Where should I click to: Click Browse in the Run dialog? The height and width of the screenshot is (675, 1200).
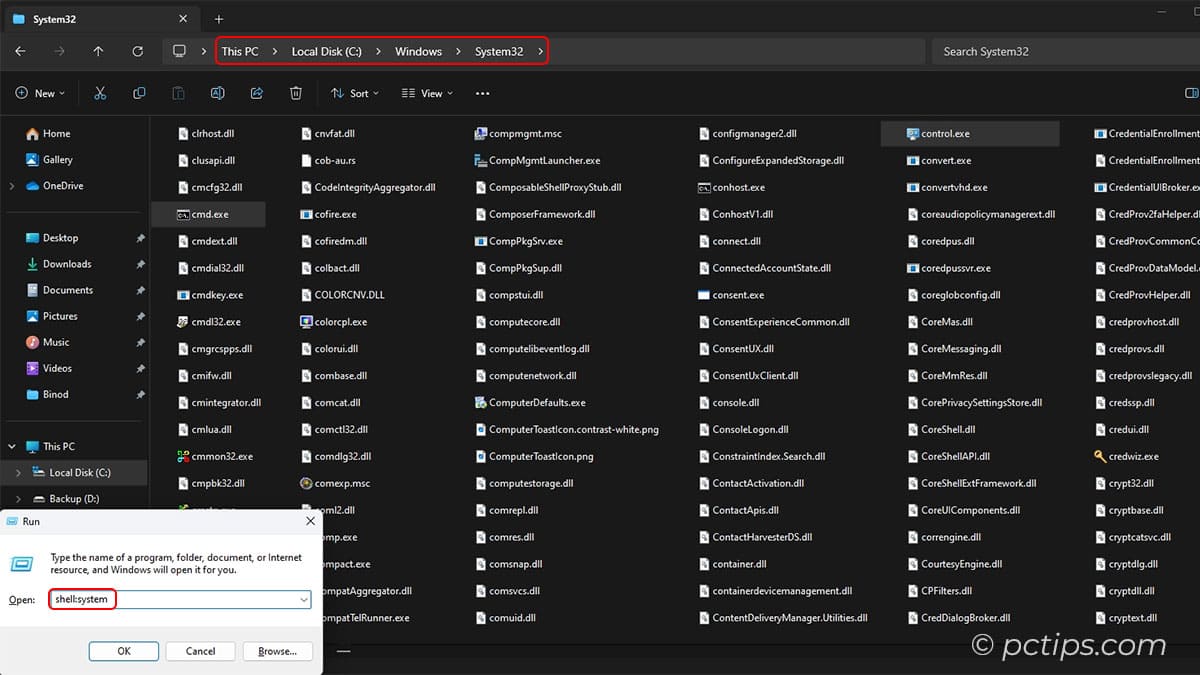[277, 651]
